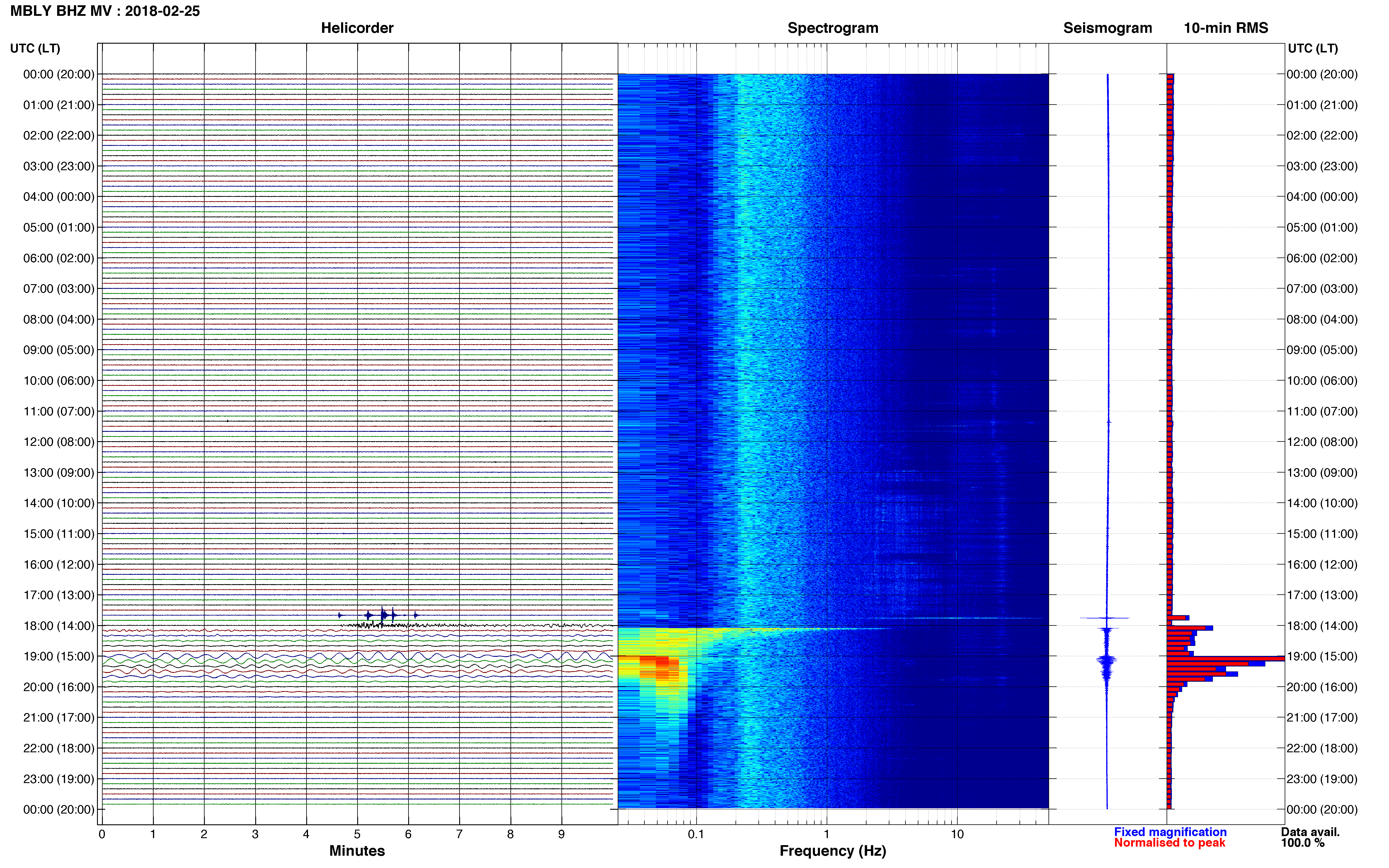Click left time label '11:00 (07:00)'
Viewport: 1389px width, 868px height.
coord(59,412)
